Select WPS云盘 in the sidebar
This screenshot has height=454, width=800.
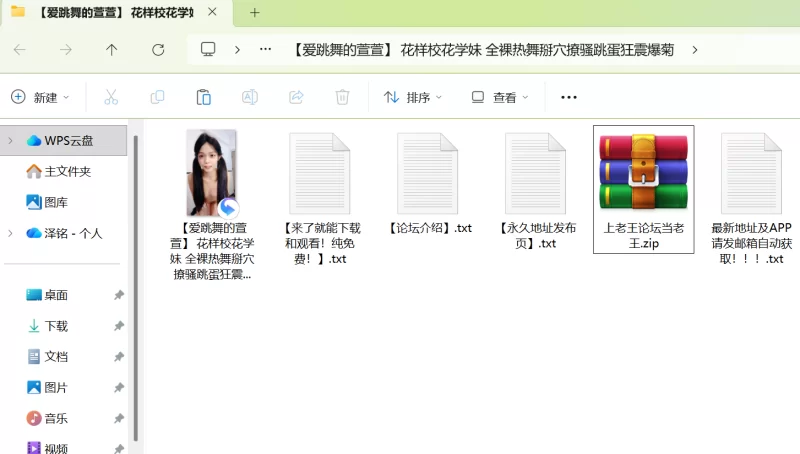click(x=64, y=140)
